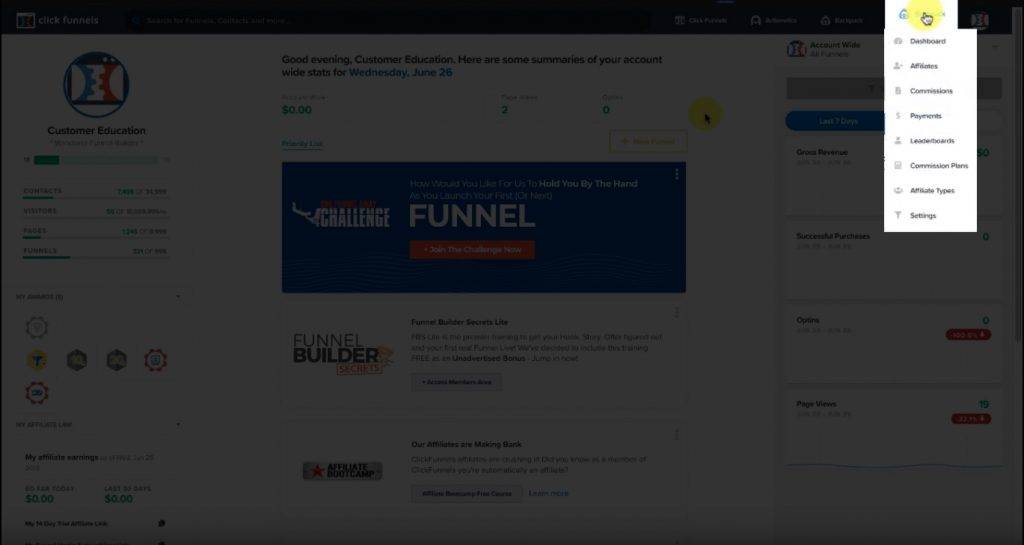This screenshot has height=545, width=1024.
Task: Click the Dashboard gauge icon in menu
Action: (898, 41)
